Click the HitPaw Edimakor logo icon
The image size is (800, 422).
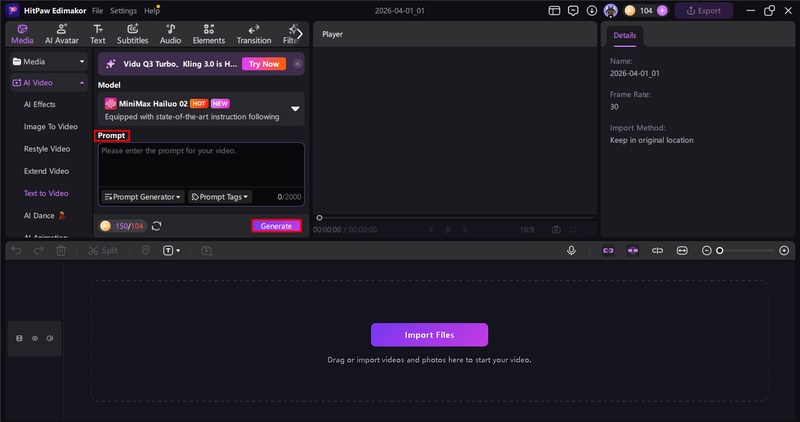click(12, 10)
